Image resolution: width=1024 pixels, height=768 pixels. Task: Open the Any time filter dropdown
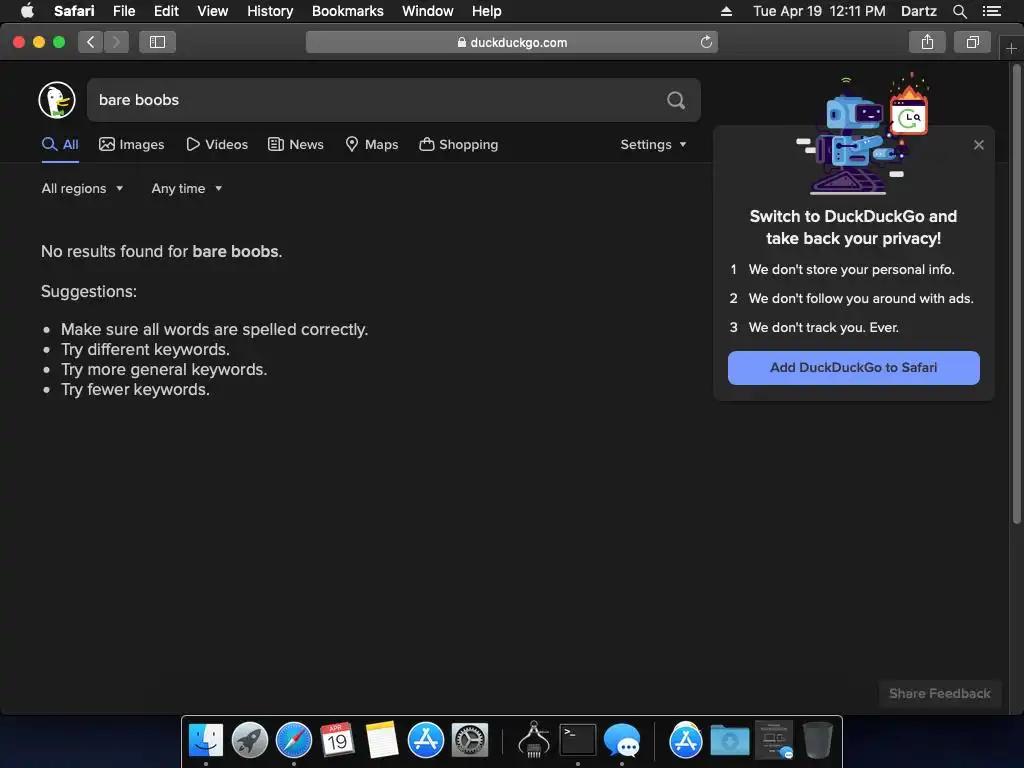coord(187,188)
